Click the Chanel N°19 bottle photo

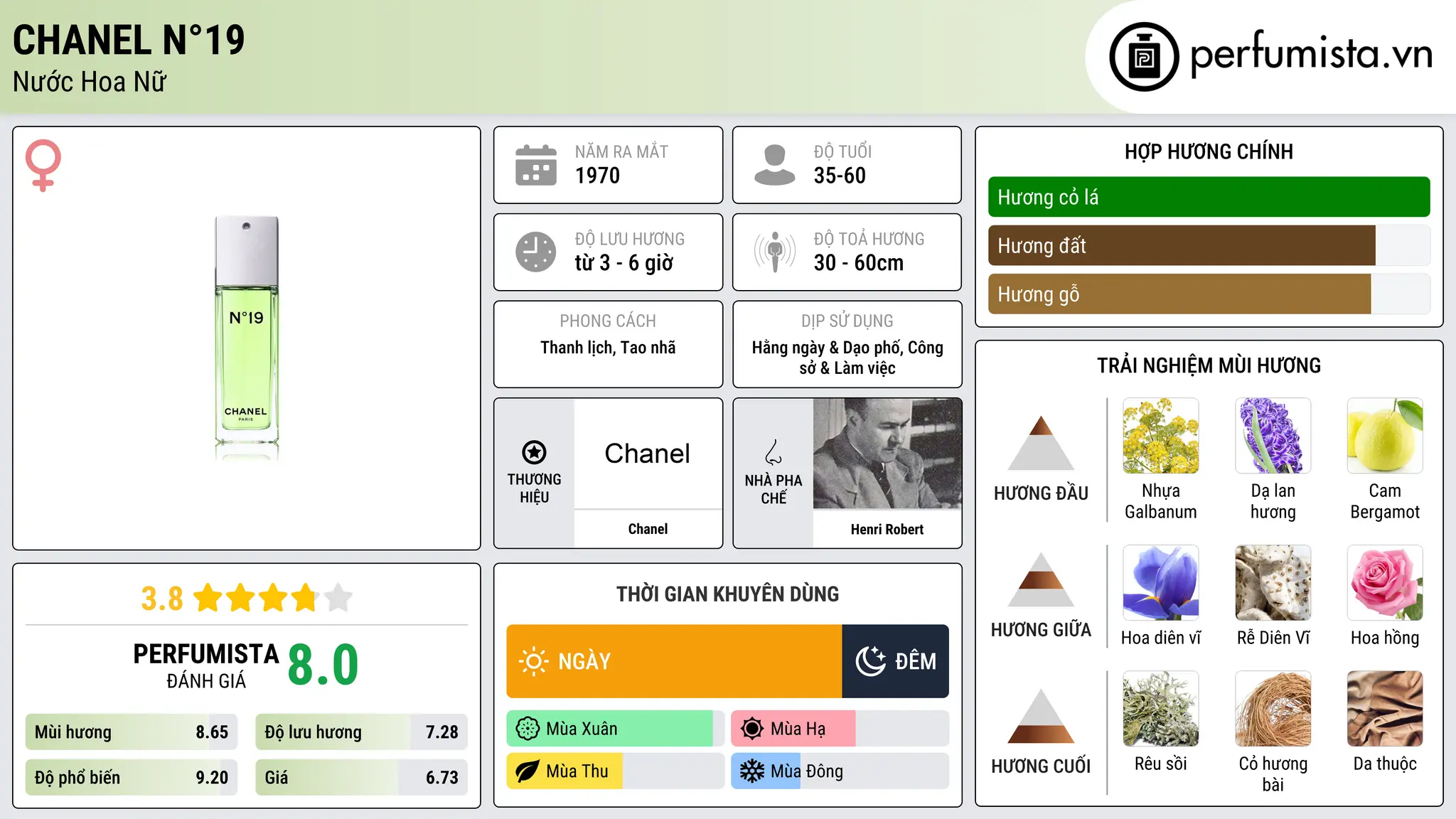pos(246,338)
